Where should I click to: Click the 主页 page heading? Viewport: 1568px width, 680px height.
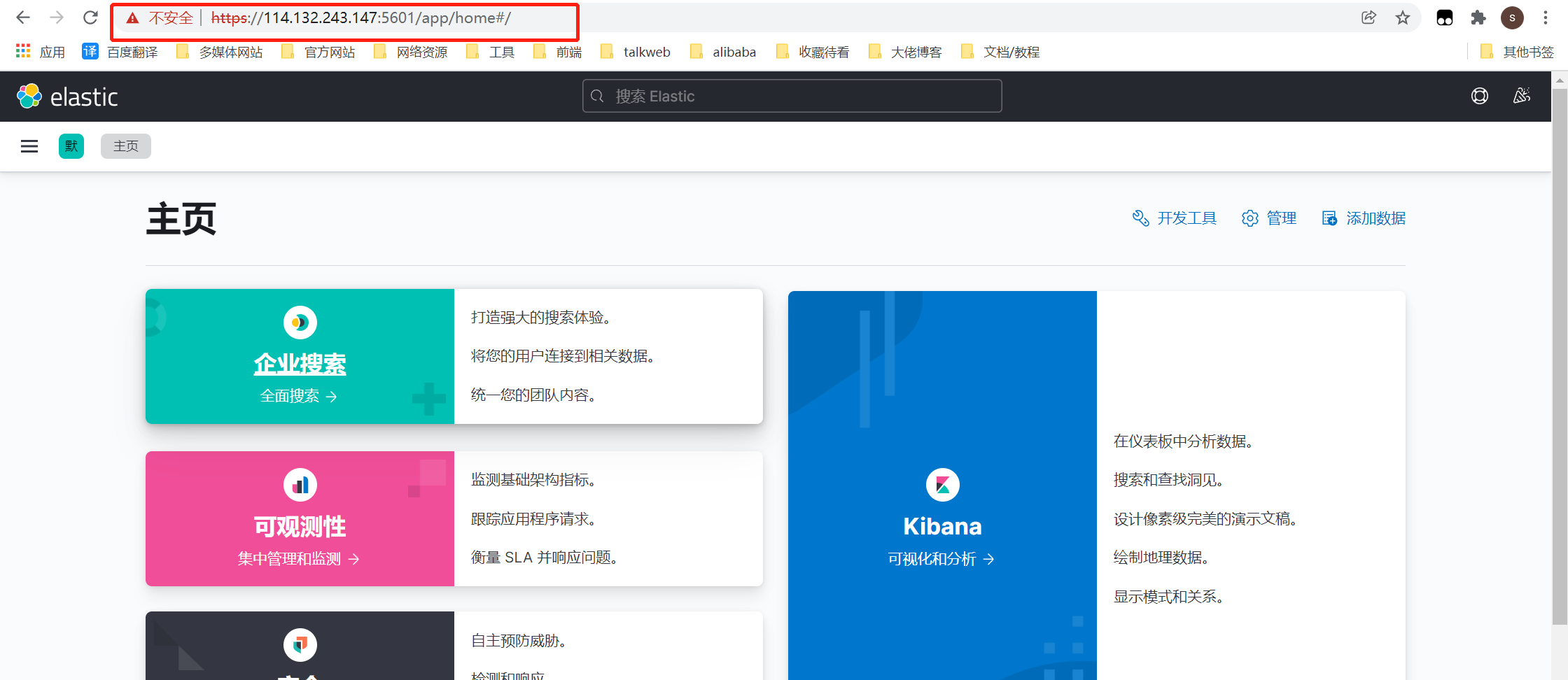coord(181,219)
